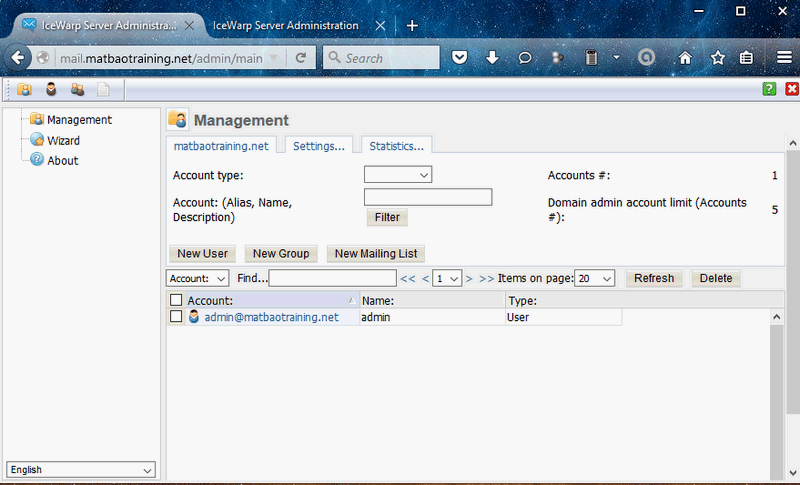Click the New User button

pos(203,253)
